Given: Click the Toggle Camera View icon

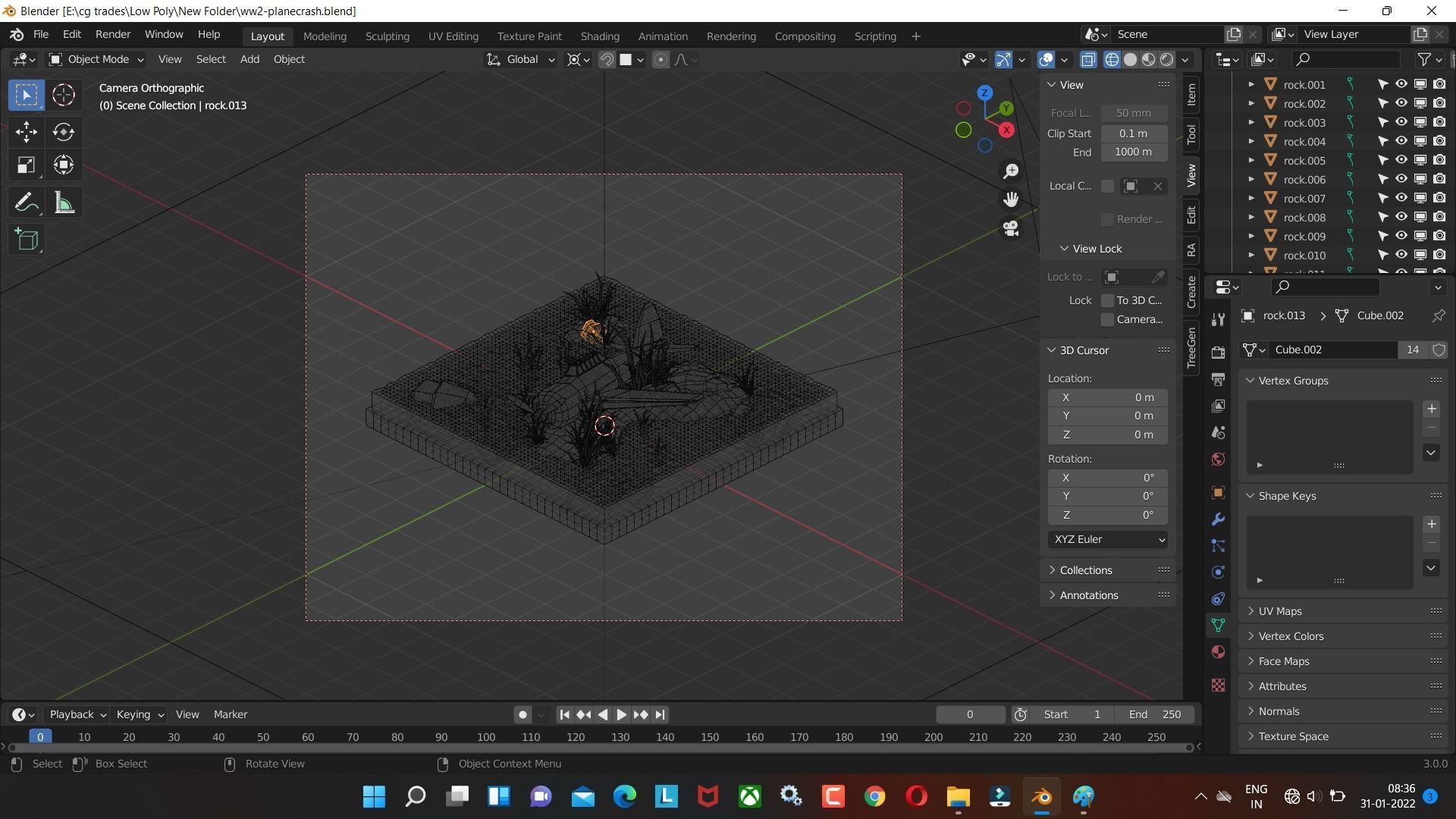Looking at the screenshot, I should point(1011,228).
